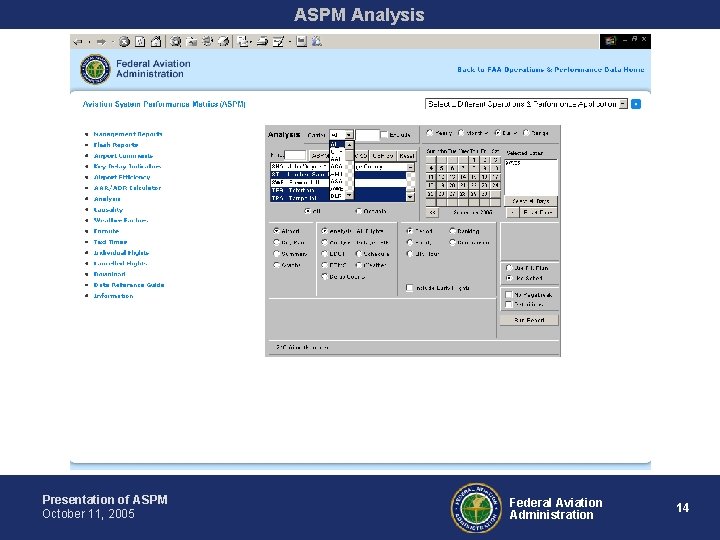
Task: Pick day 21 in the calendar
Action: pos(463,185)
